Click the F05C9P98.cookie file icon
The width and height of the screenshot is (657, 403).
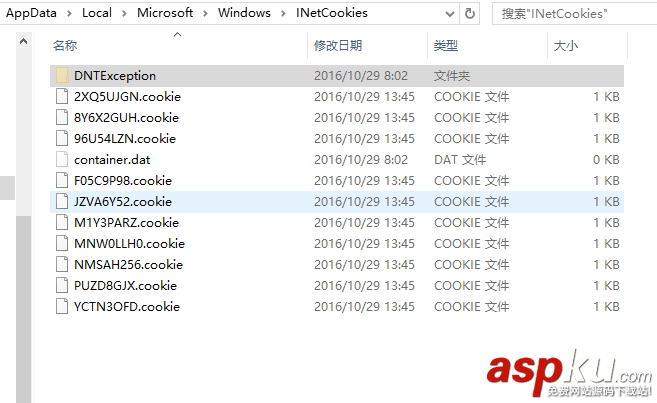(x=61, y=181)
